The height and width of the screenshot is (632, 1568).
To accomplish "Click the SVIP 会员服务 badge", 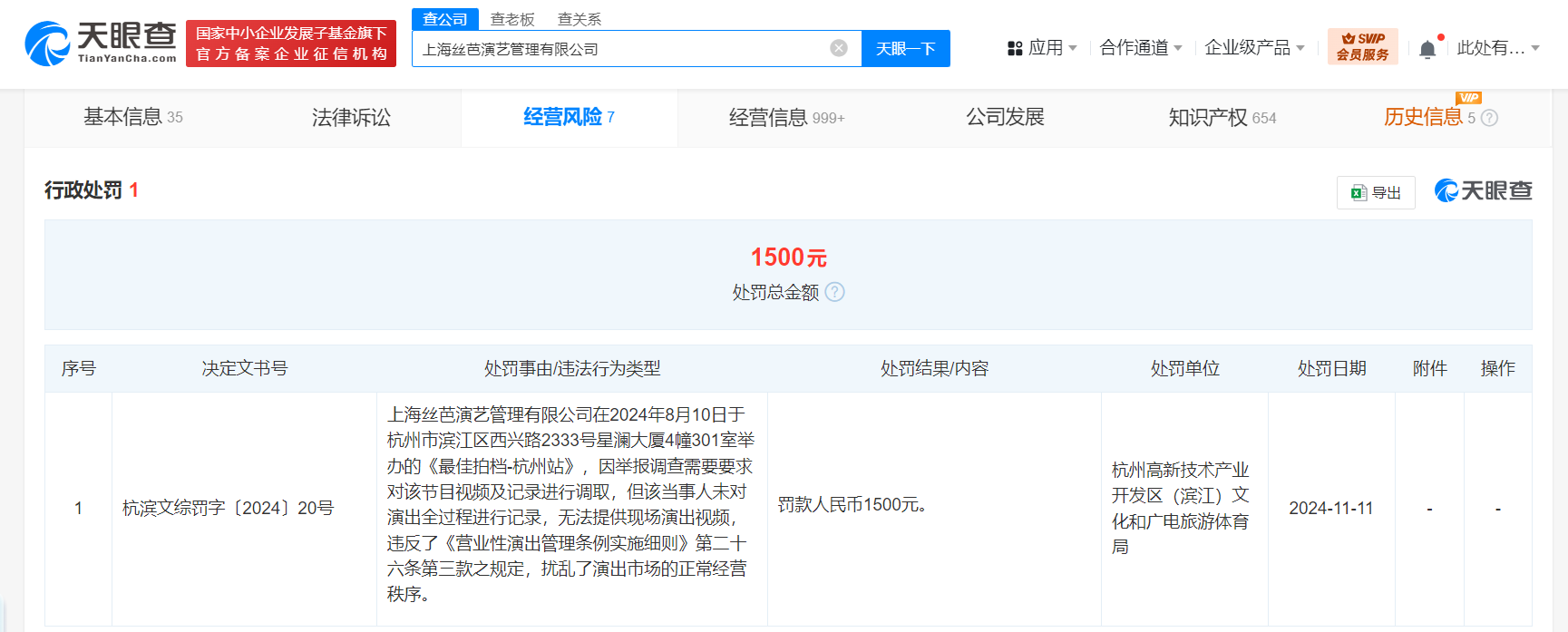I will pos(1362,47).
